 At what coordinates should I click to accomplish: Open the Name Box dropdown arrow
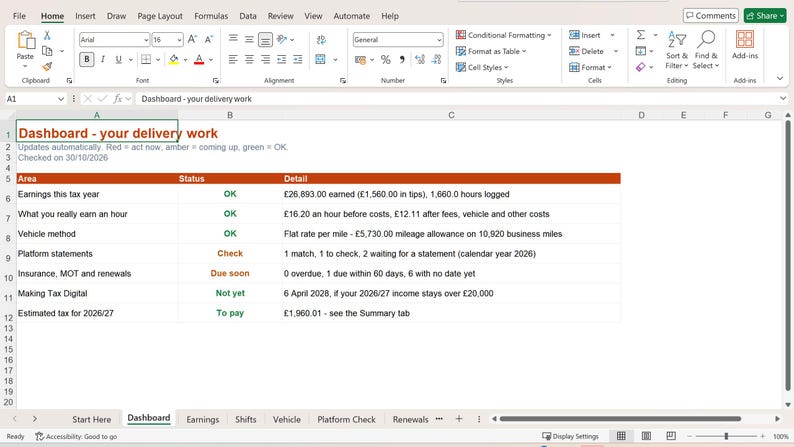[x=61, y=99]
